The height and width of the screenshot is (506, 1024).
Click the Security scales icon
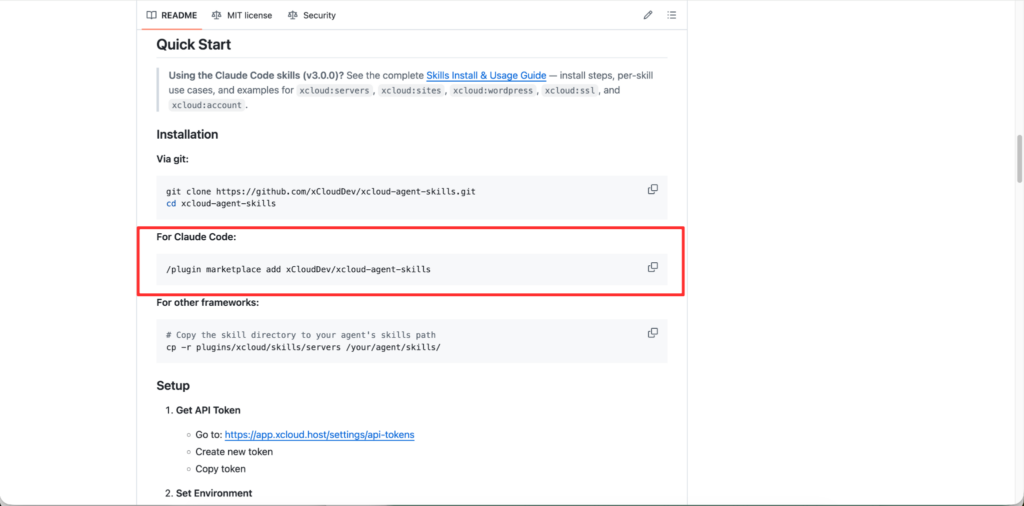pyautogui.click(x=293, y=15)
